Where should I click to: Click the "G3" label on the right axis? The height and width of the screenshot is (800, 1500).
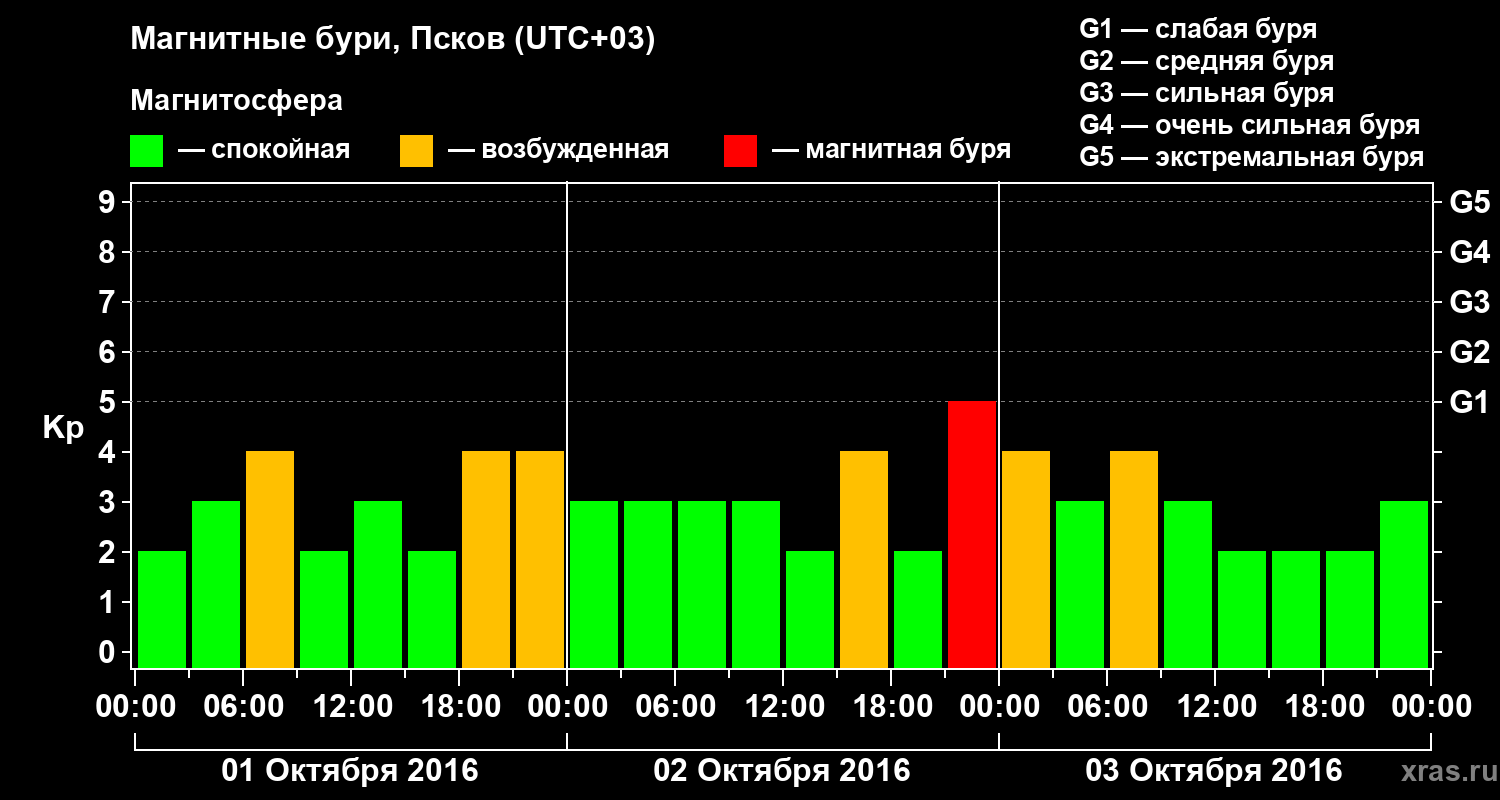(1469, 302)
